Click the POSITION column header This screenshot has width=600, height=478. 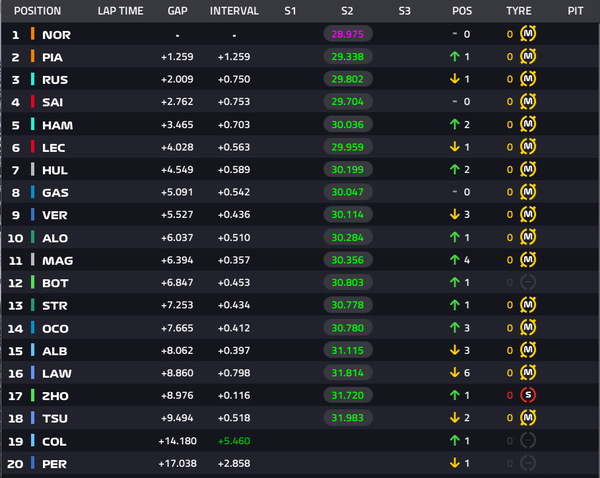tap(38, 11)
